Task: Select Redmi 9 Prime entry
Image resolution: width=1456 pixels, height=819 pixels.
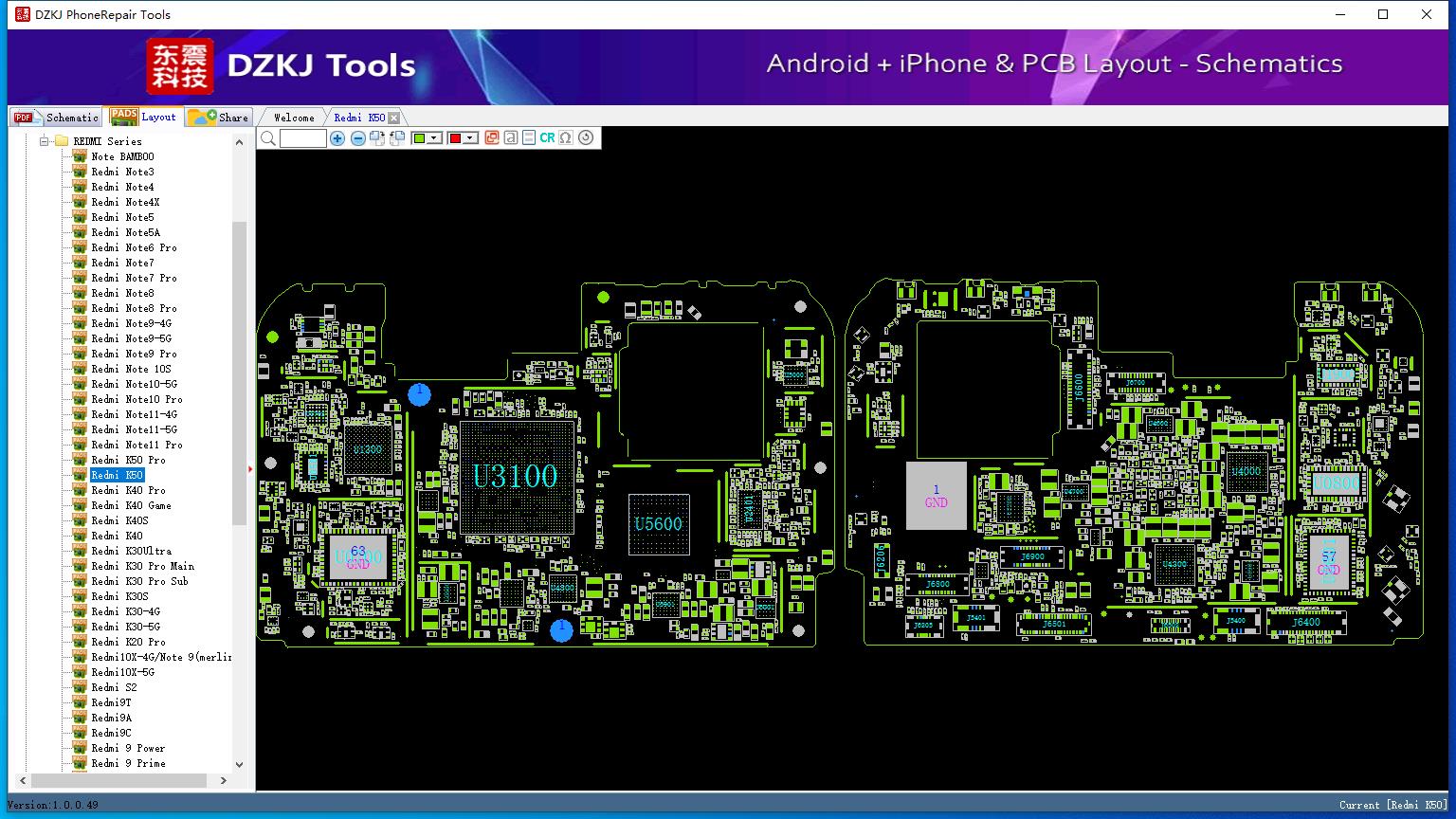Action: coord(128,763)
